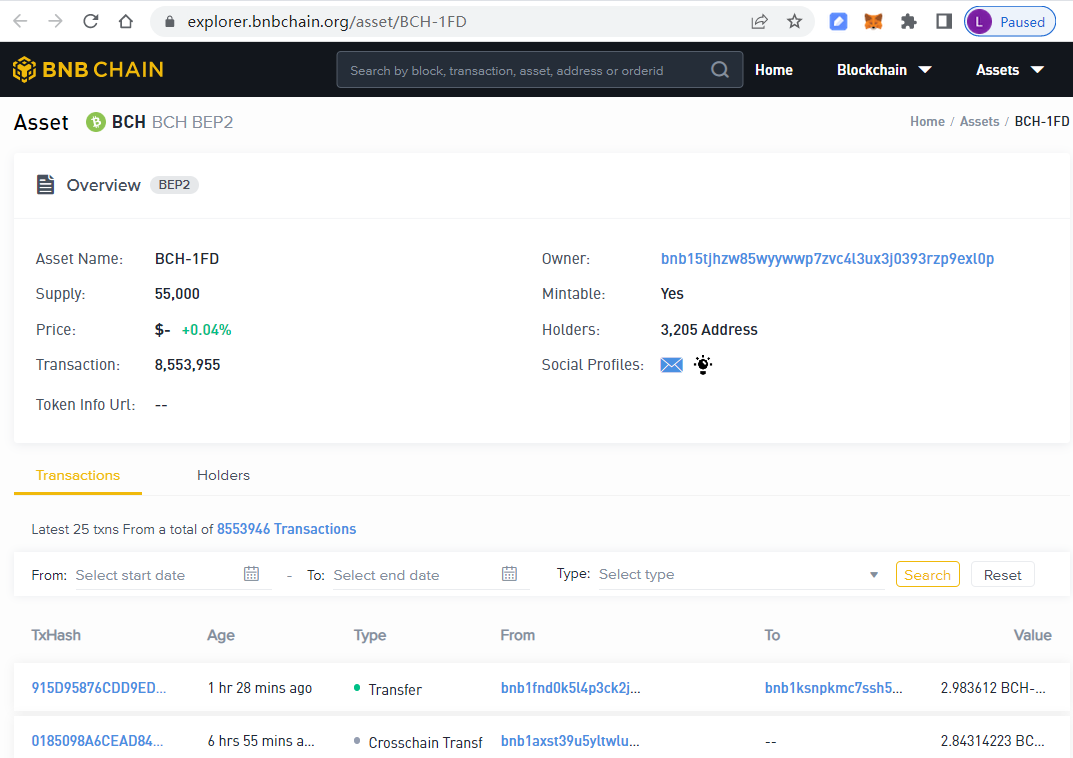Open the browser home page
Image resolution: width=1073 pixels, height=758 pixels.
[x=126, y=21]
